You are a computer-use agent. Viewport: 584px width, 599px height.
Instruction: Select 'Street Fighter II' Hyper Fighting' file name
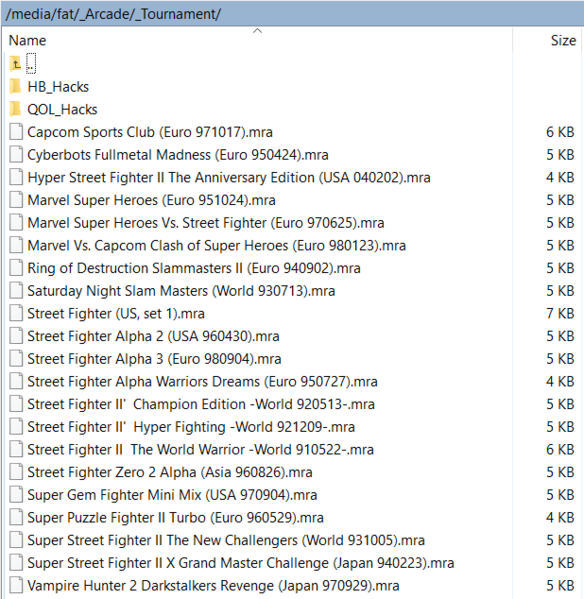tap(191, 427)
